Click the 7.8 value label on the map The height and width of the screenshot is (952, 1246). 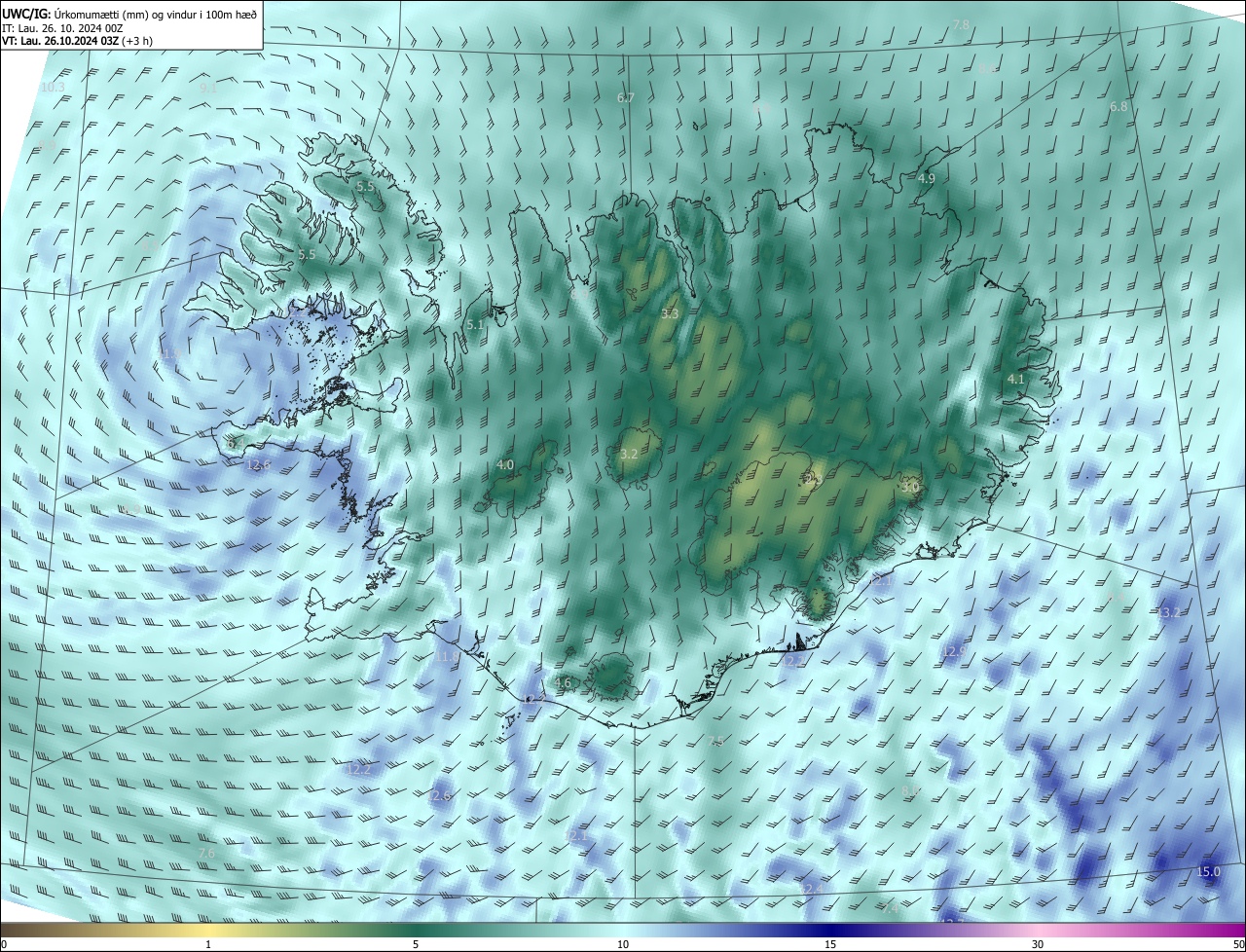961,24
